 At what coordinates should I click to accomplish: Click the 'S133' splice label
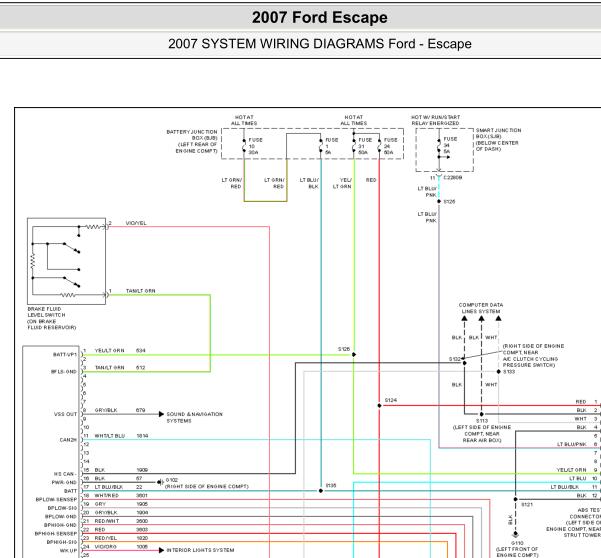[509, 372]
